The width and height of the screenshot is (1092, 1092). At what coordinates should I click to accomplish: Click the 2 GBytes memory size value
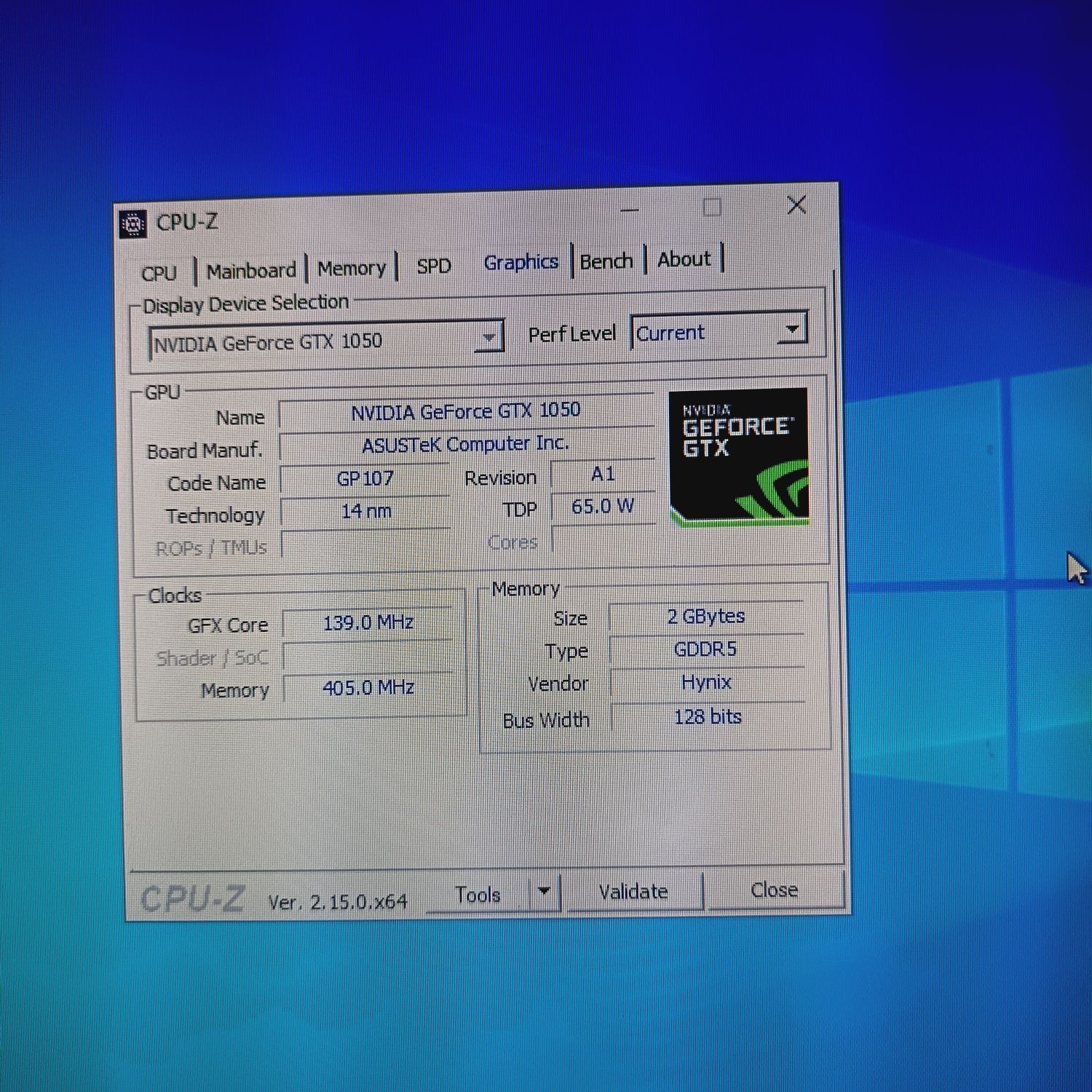click(706, 617)
